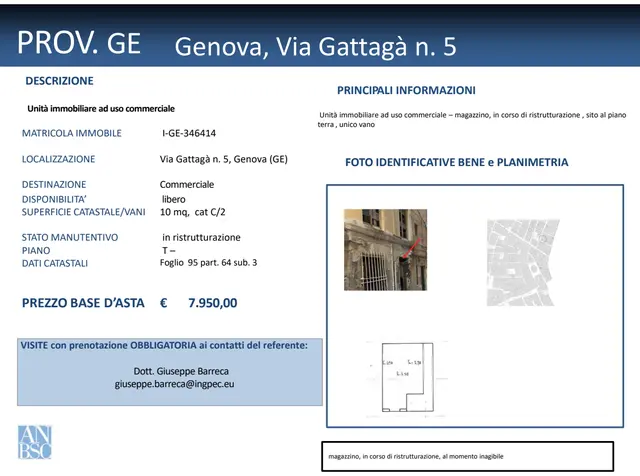This screenshot has height=476, width=640.
Task: Select the availability value libero
Action: [173, 199]
